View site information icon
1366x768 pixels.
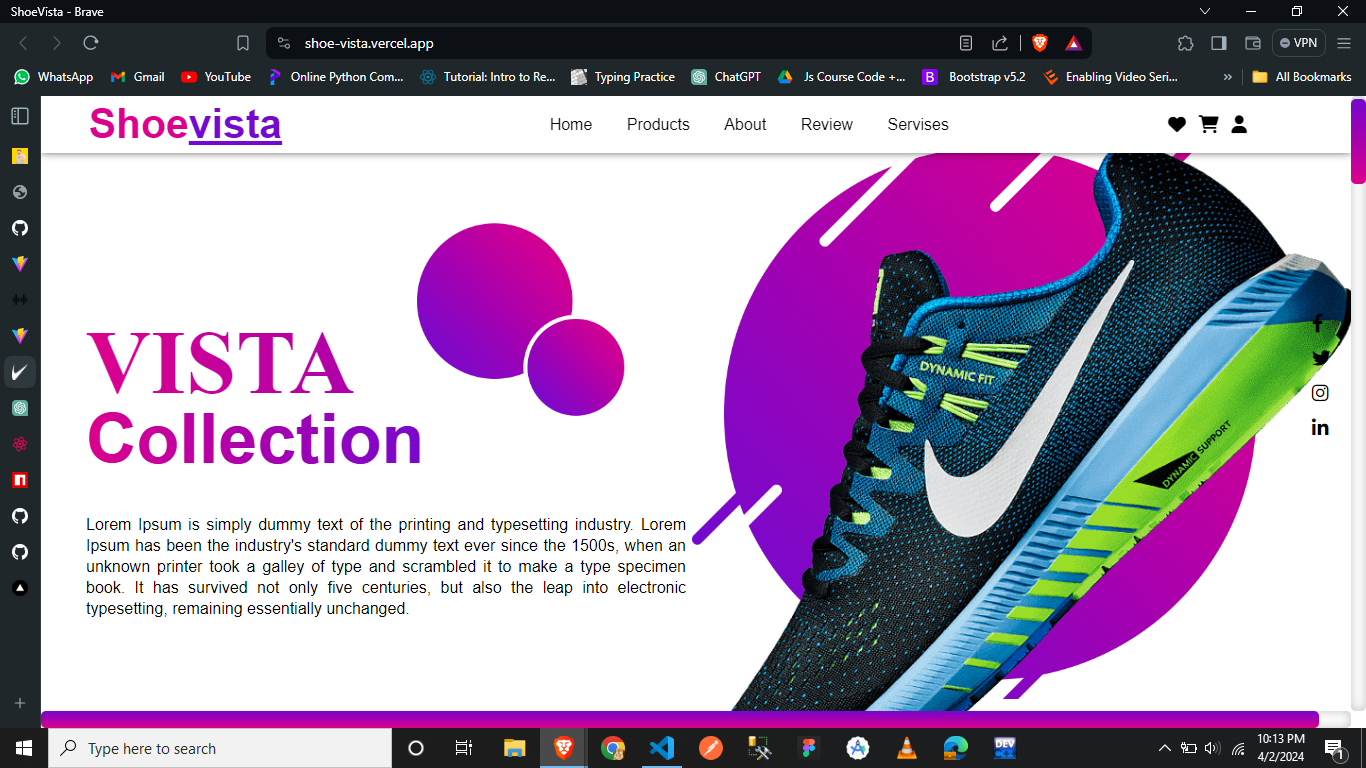coord(284,43)
